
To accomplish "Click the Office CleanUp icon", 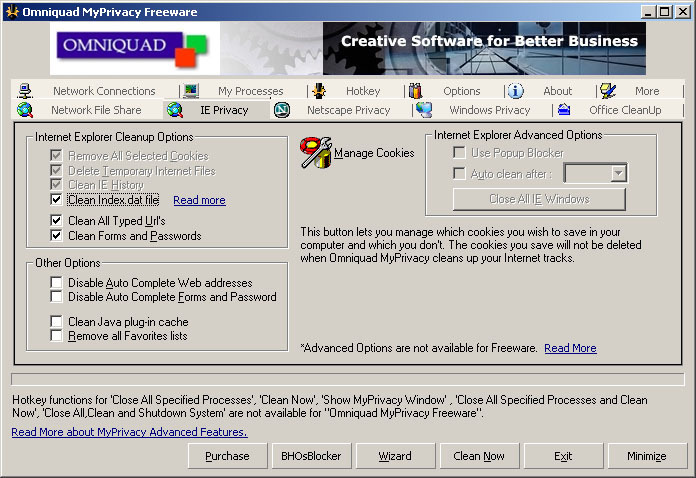I will pyautogui.click(x=564, y=109).
